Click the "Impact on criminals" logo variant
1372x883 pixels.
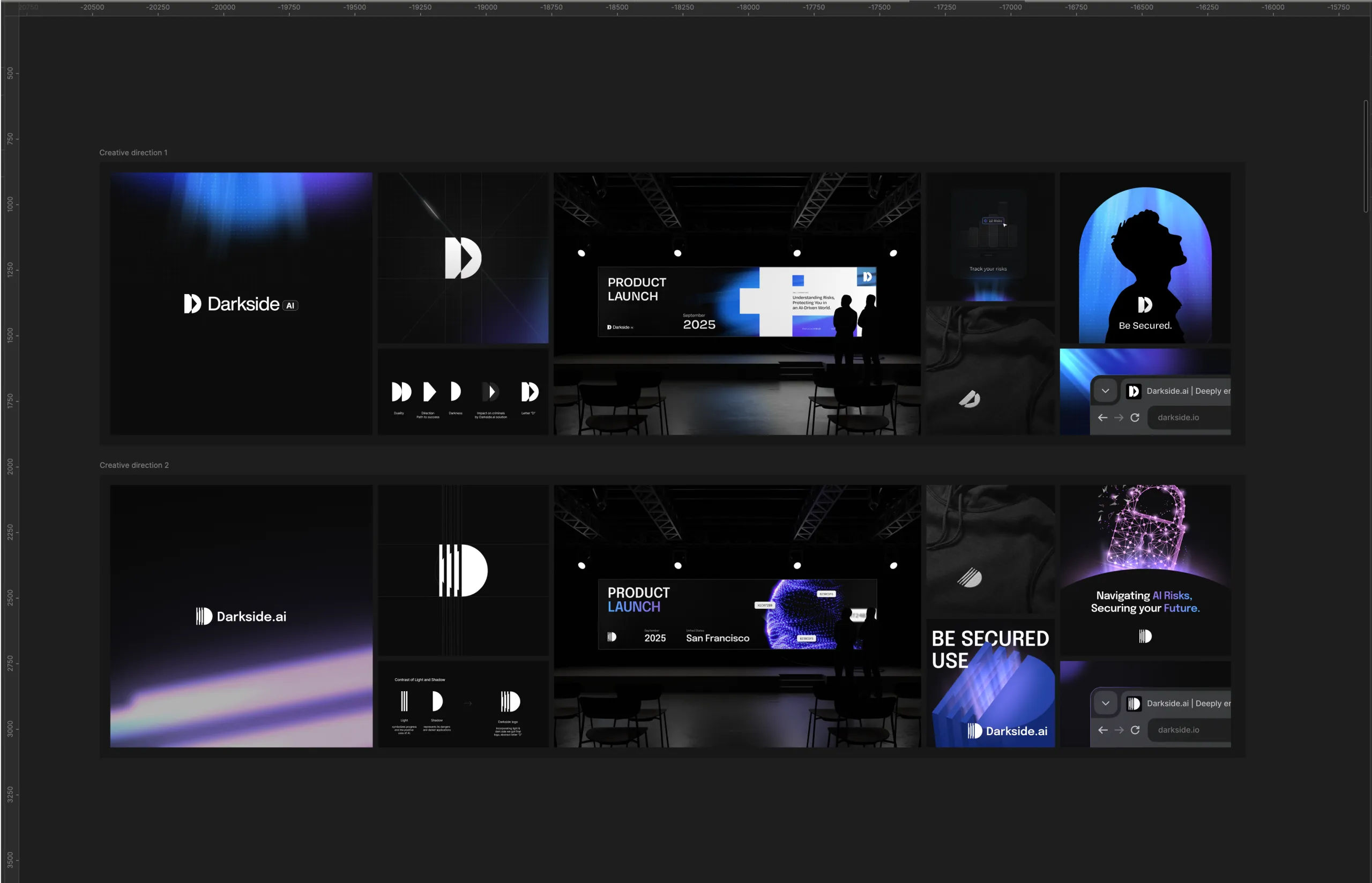[x=491, y=392]
